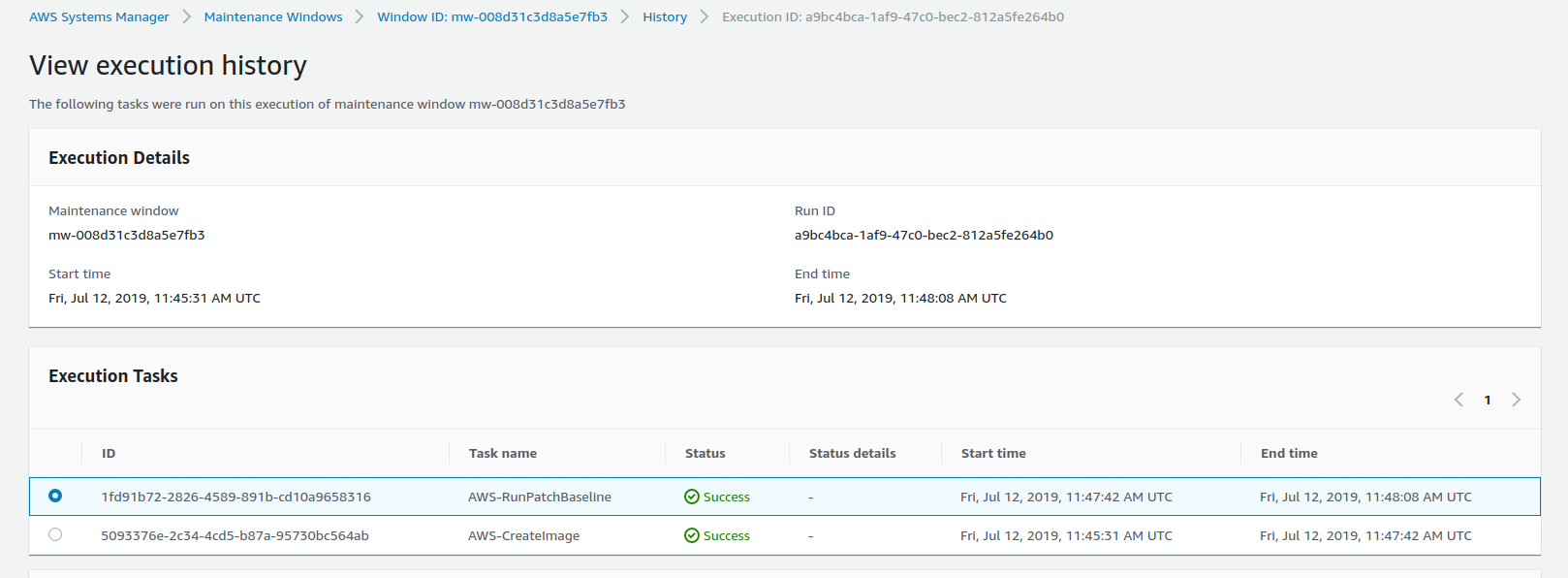Click the Success icon for AWS-CreateImage
The height and width of the screenshot is (578, 1568).
692,535
